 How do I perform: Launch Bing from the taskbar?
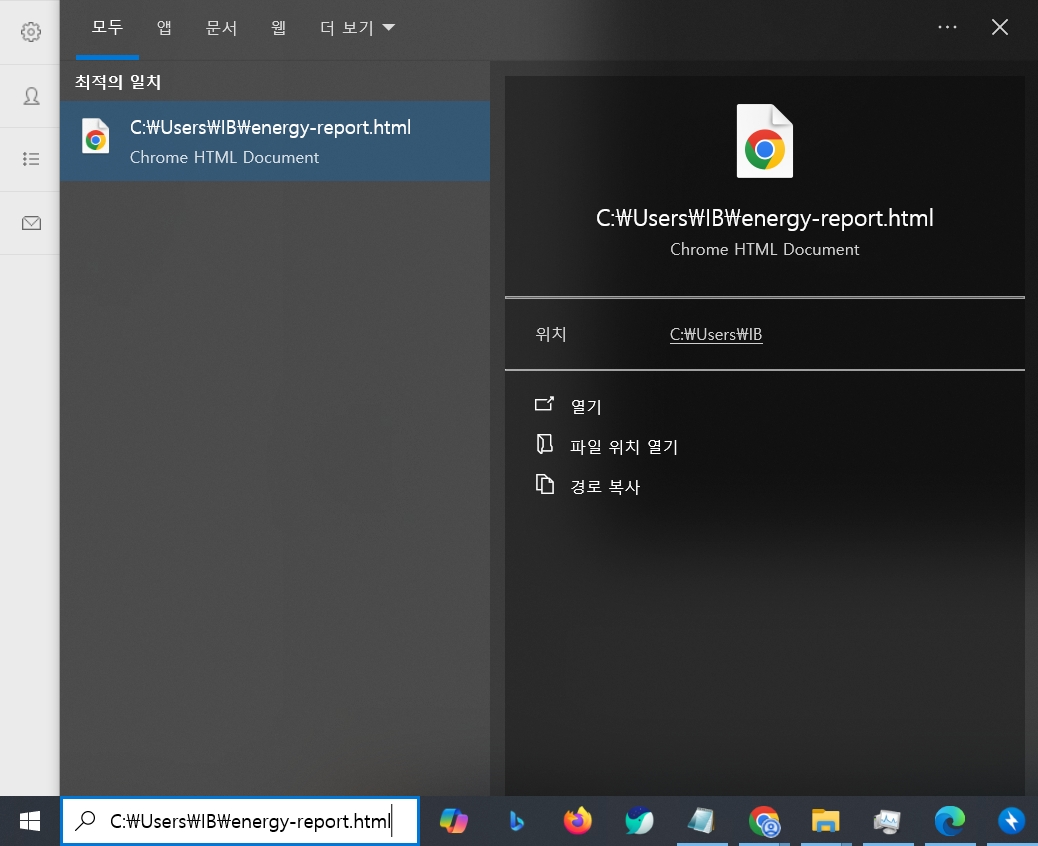coord(516,821)
